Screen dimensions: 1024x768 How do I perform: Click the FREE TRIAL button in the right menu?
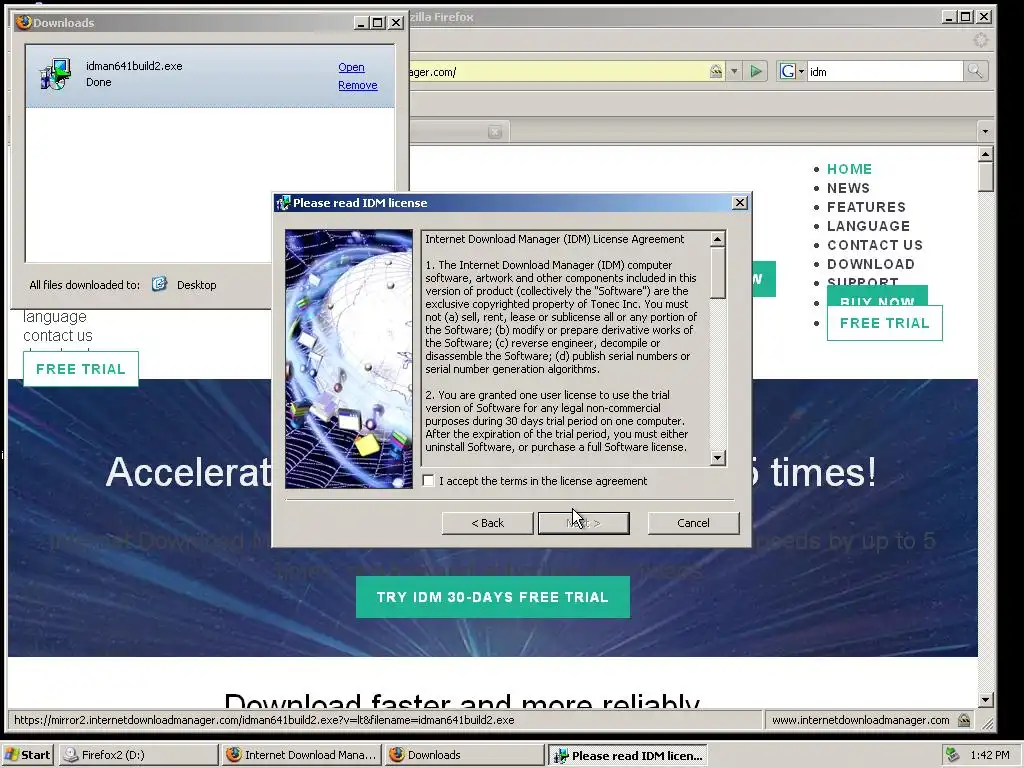885,323
